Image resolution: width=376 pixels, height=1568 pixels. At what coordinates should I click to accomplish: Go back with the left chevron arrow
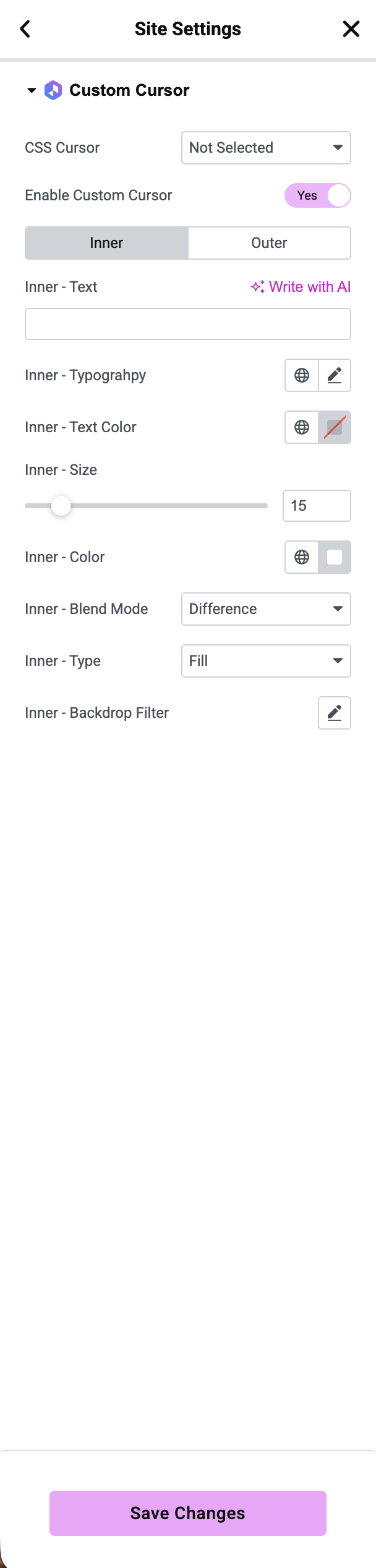coord(25,29)
